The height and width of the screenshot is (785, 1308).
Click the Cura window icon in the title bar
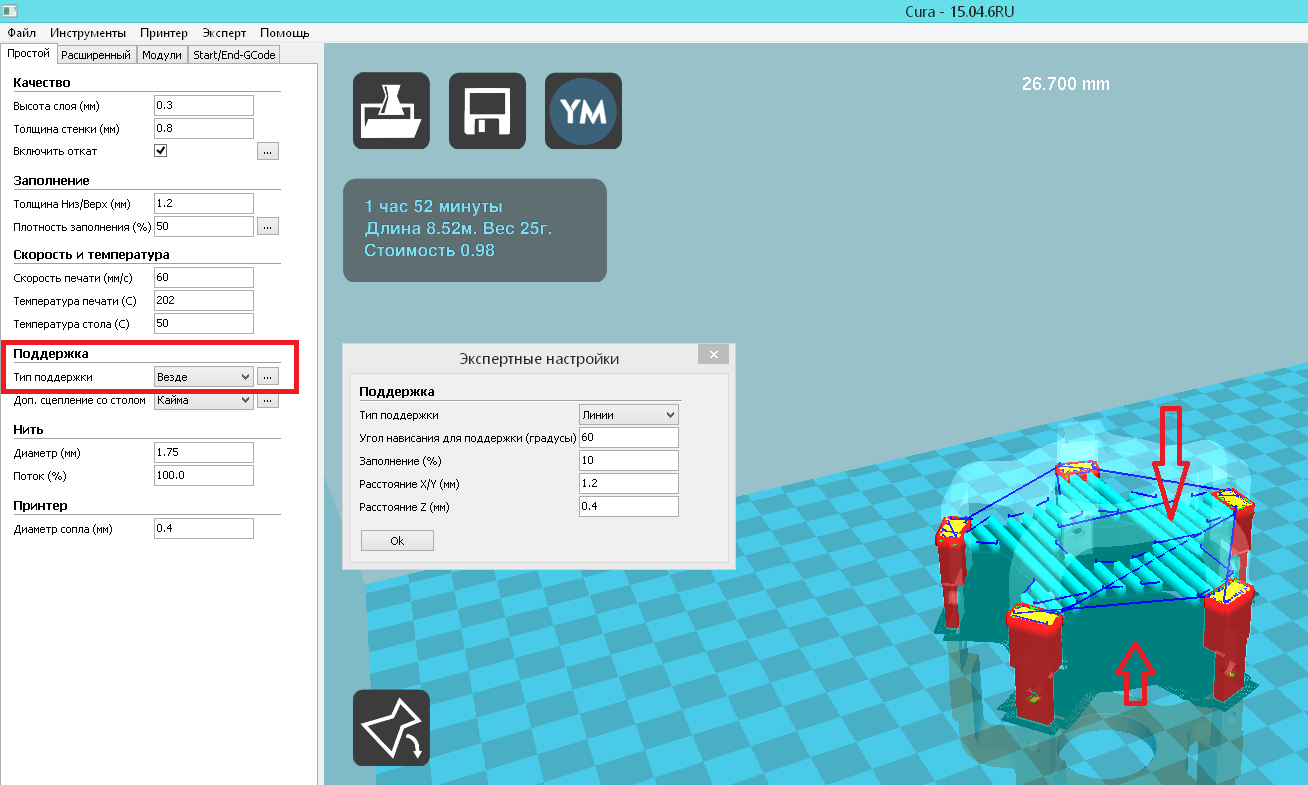pyautogui.click(x=10, y=11)
